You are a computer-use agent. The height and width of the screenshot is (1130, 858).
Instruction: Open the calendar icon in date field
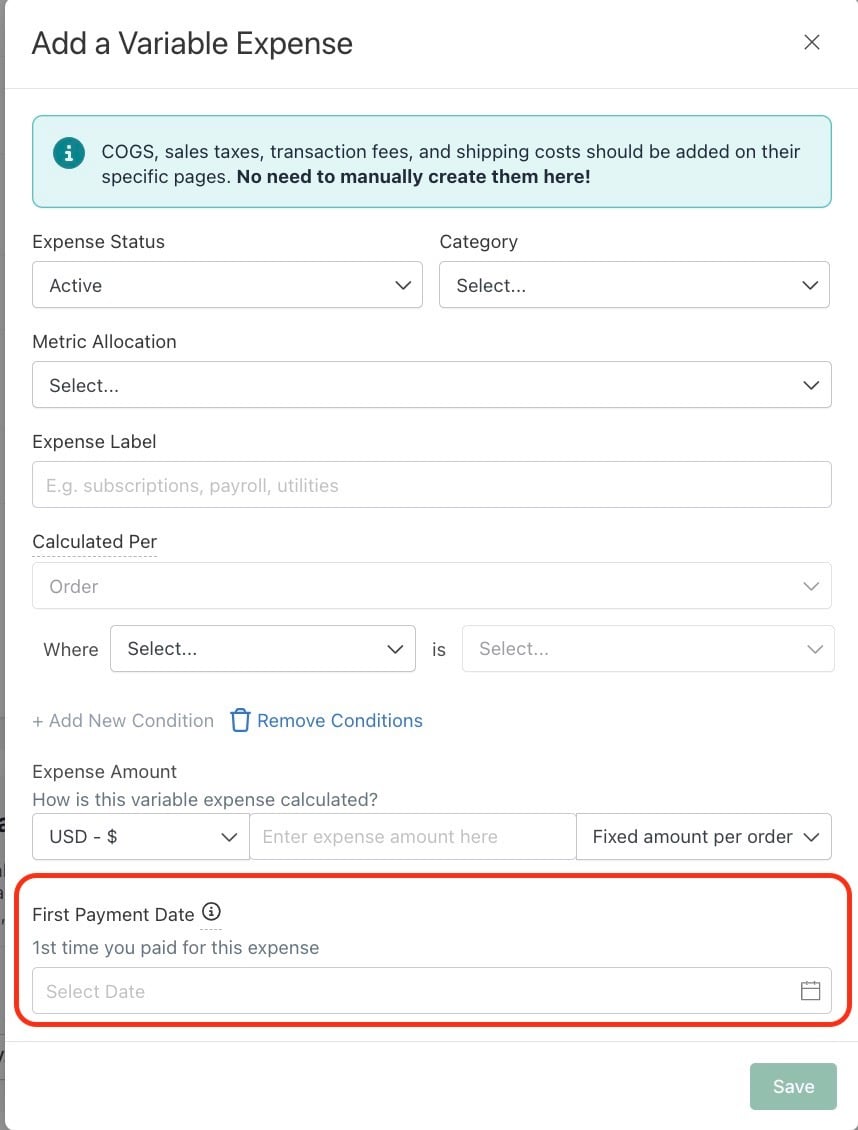click(810, 990)
